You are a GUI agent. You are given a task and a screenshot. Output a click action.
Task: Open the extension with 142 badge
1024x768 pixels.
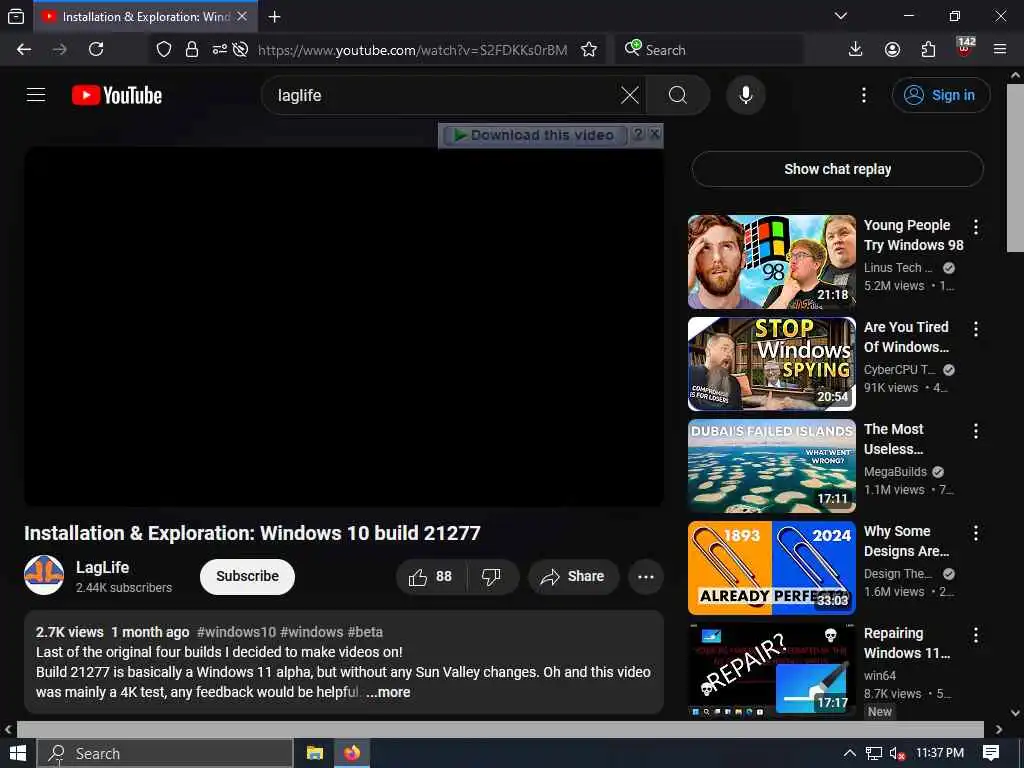pos(965,48)
